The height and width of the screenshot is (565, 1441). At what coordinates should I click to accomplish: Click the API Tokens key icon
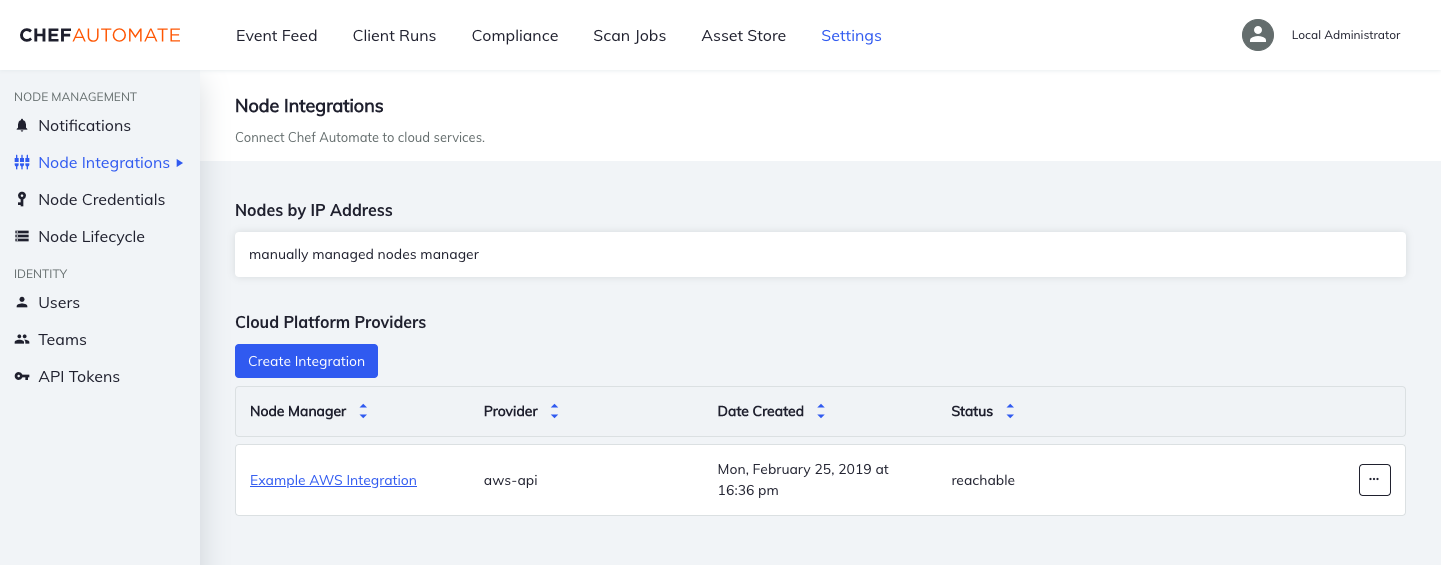click(x=22, y=377)
